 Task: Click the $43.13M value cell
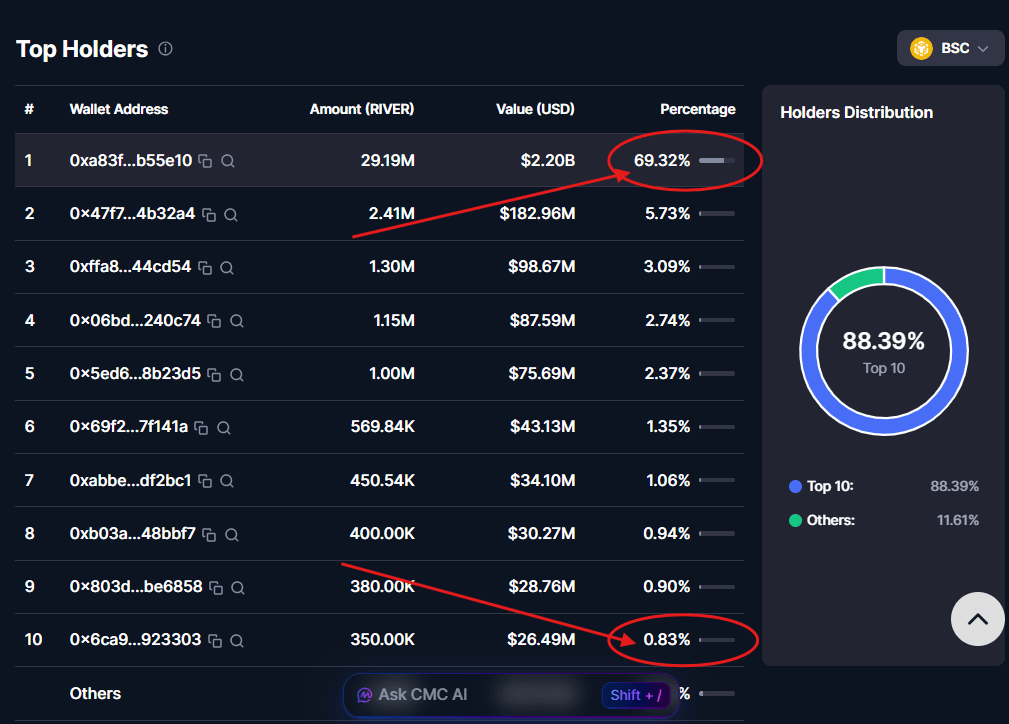click(542, 427)
